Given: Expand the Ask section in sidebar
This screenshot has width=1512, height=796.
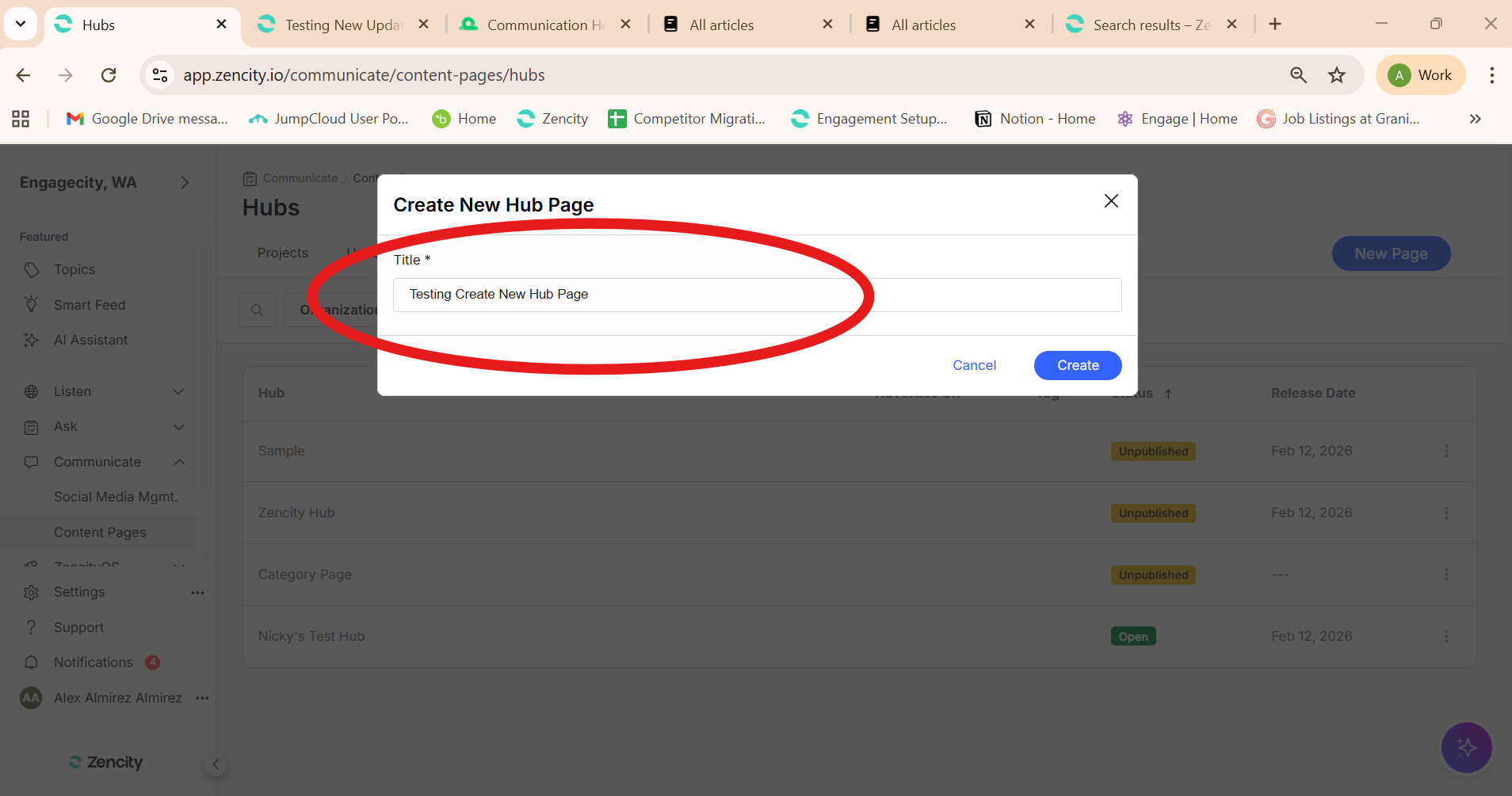Looking at the screenshot, I should [x=178, y=427].
